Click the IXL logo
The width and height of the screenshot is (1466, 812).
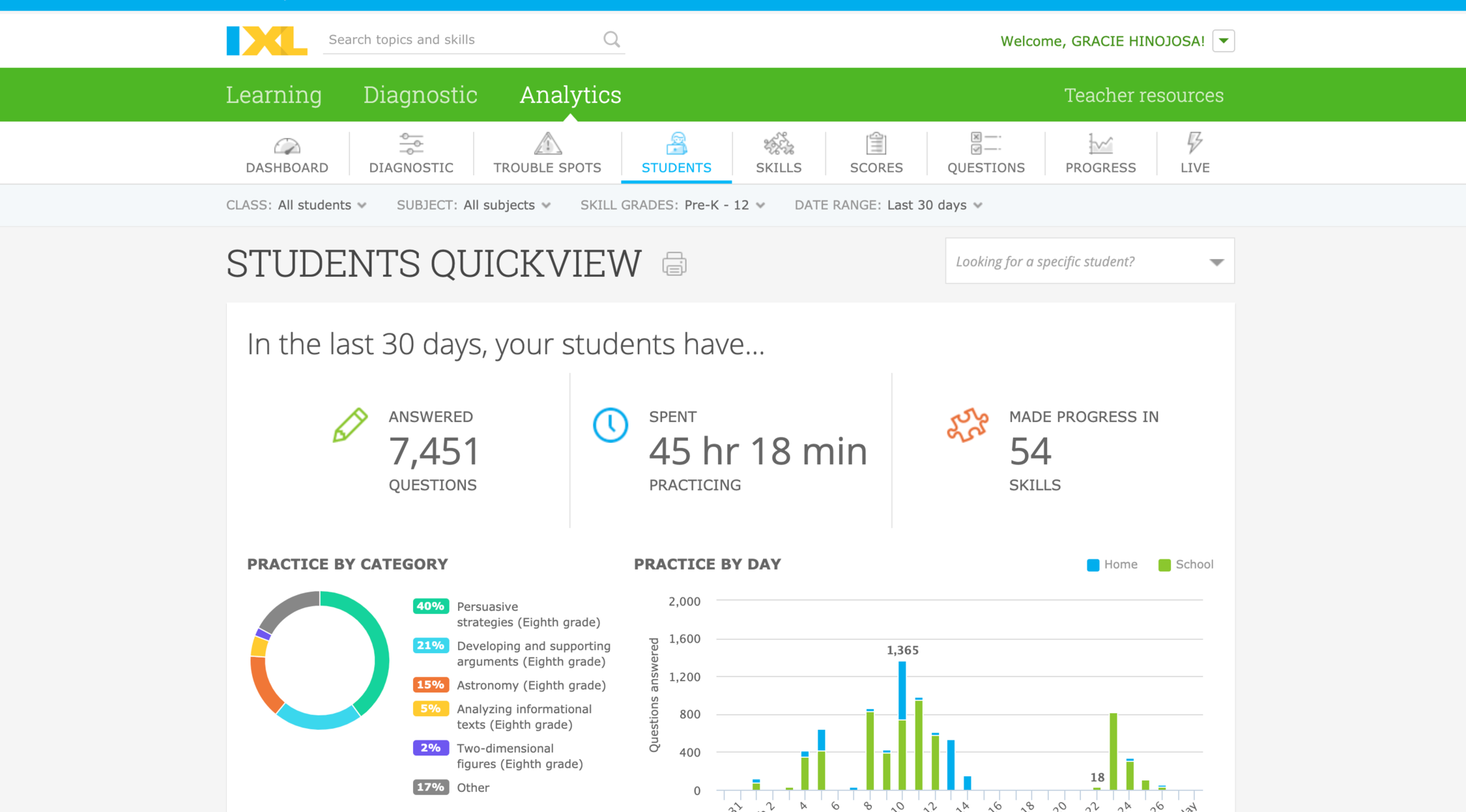coord(266,41)
